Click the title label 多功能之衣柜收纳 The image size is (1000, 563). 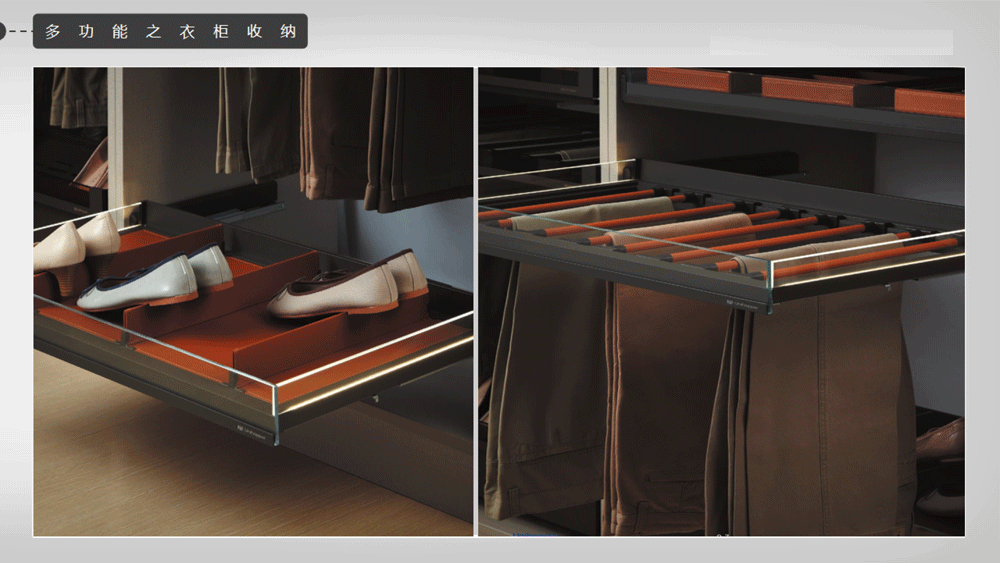tap(170, 31)
